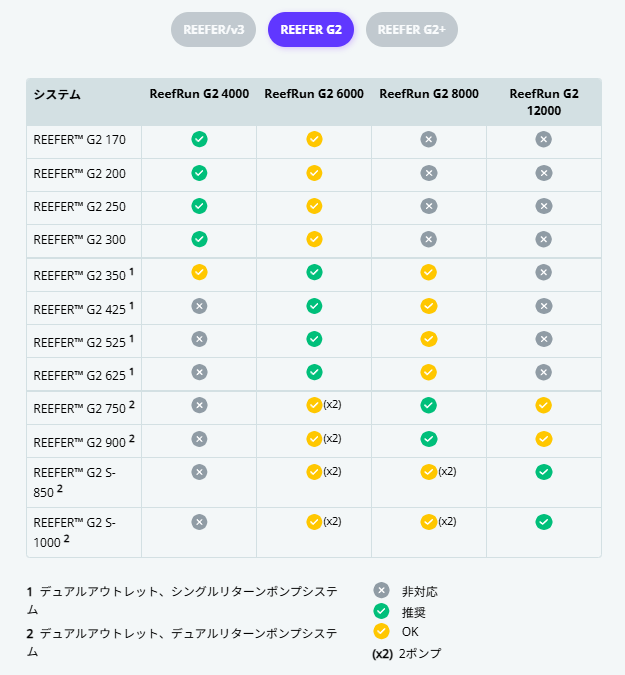Image resolution: width=625 pixels, height=675 pixels.
Task: Click gray X for G2 250 under ReefRun 8000
Action: (x=429, y=206)
